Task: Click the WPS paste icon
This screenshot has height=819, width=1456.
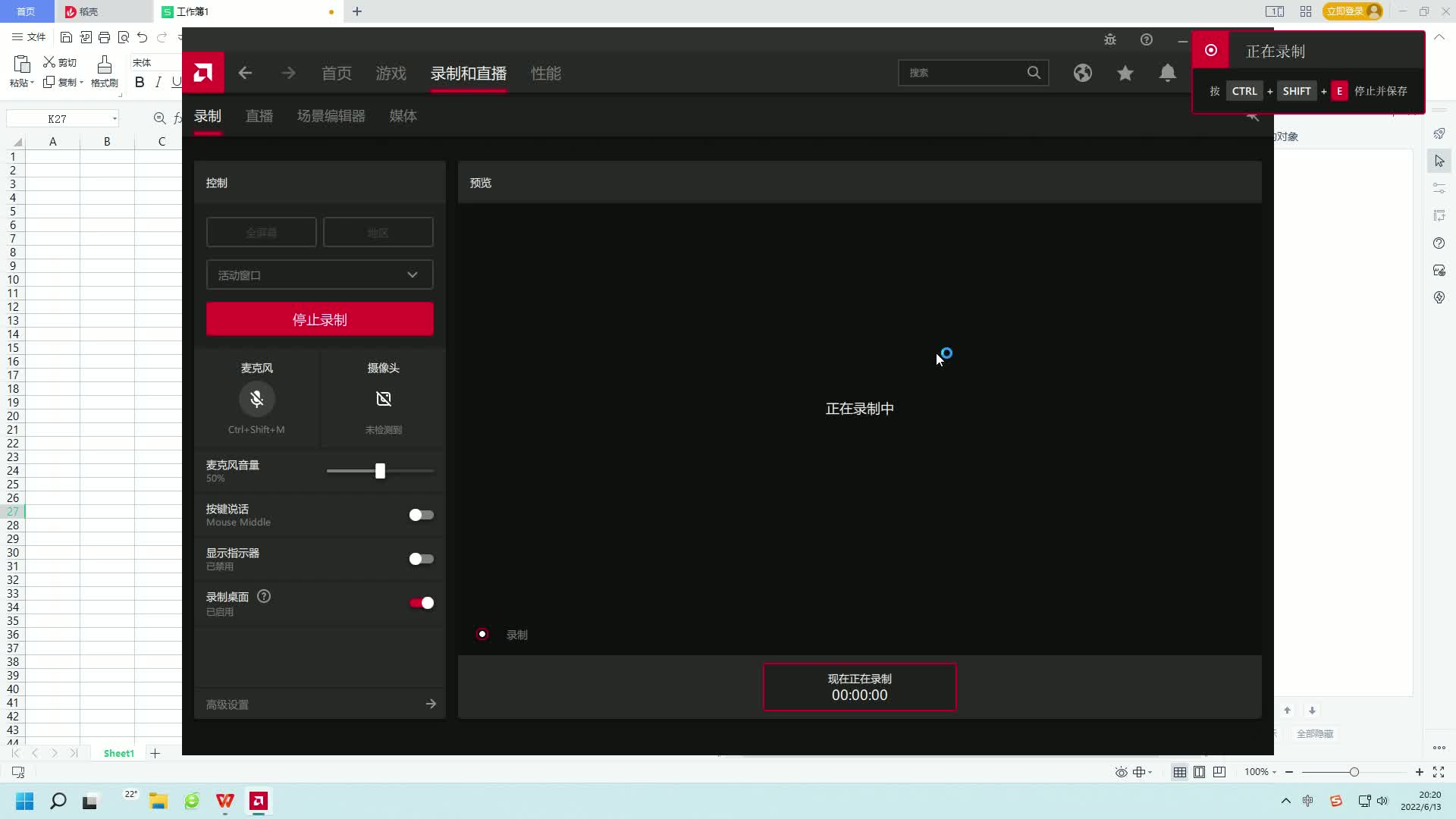Action: (x=22, y=64)
